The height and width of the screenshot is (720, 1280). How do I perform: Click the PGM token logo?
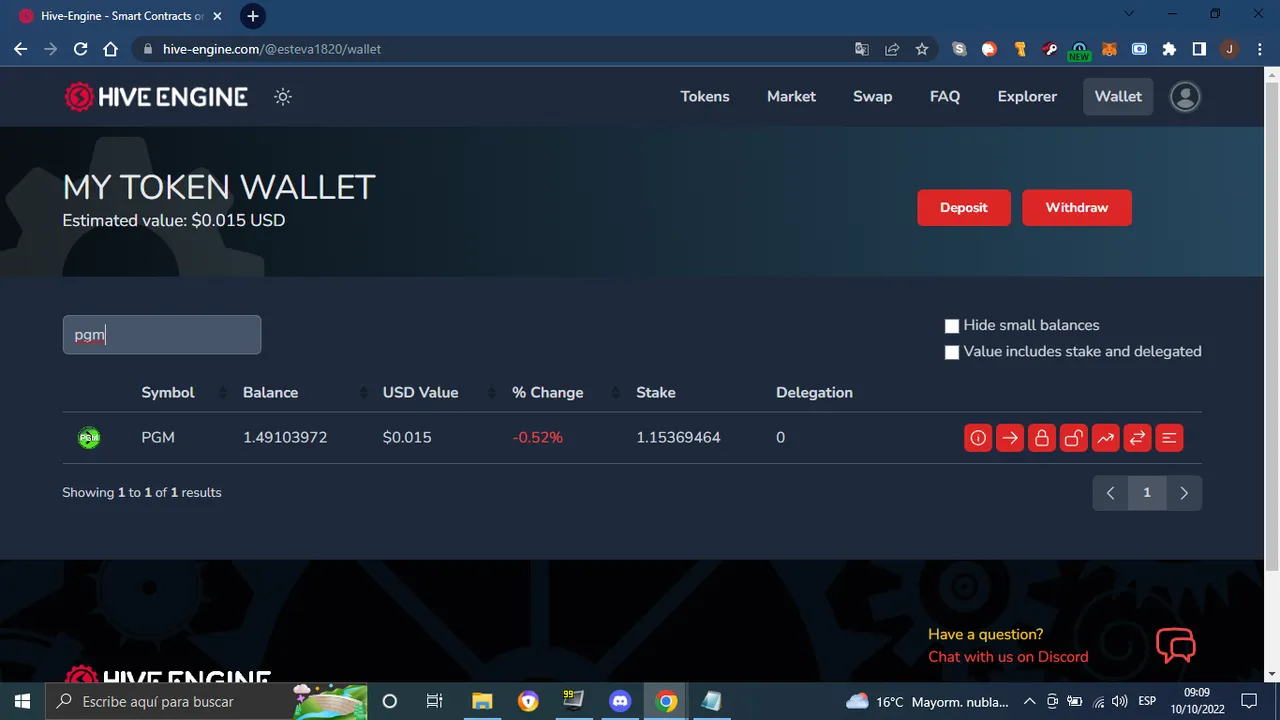[x=89, y=438]
